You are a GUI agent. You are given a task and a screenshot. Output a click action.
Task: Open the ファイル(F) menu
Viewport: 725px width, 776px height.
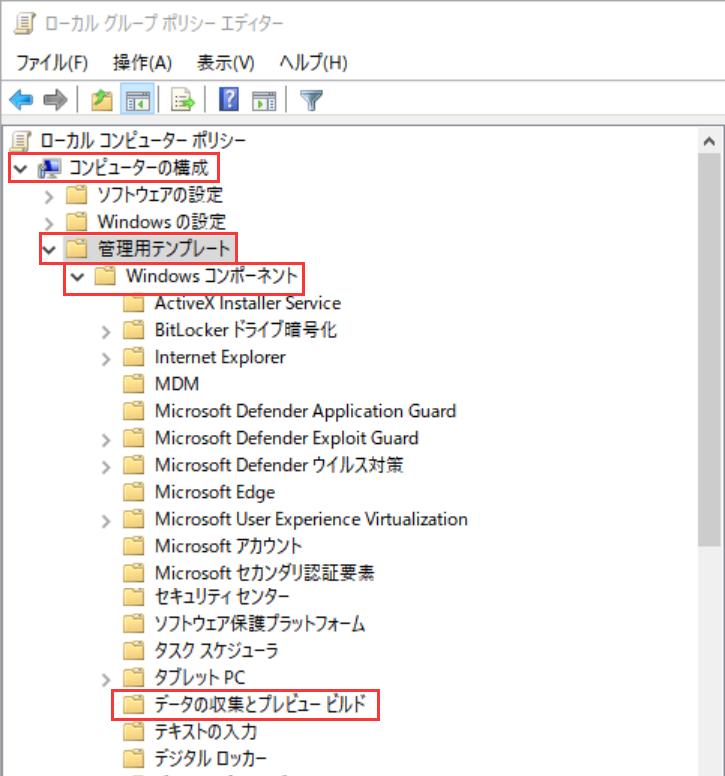pyautogui.click(x=52, y=62)
